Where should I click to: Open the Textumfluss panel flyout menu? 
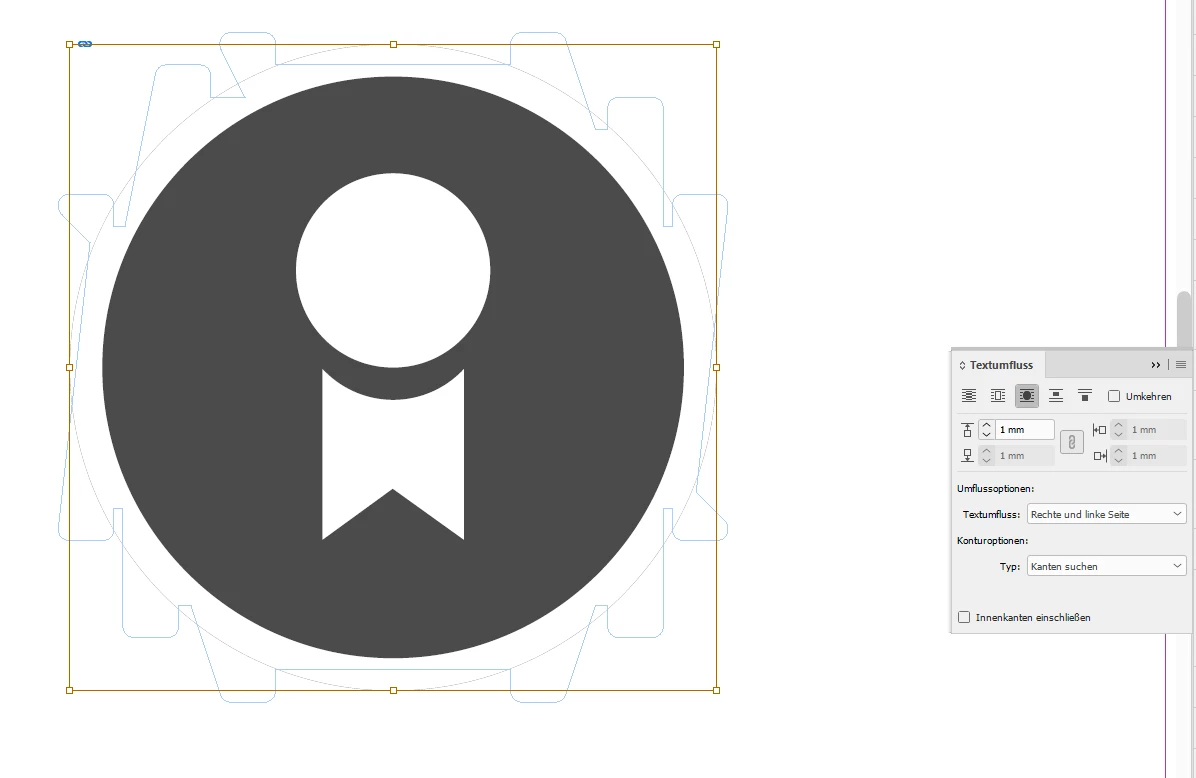click(1181, 365)
